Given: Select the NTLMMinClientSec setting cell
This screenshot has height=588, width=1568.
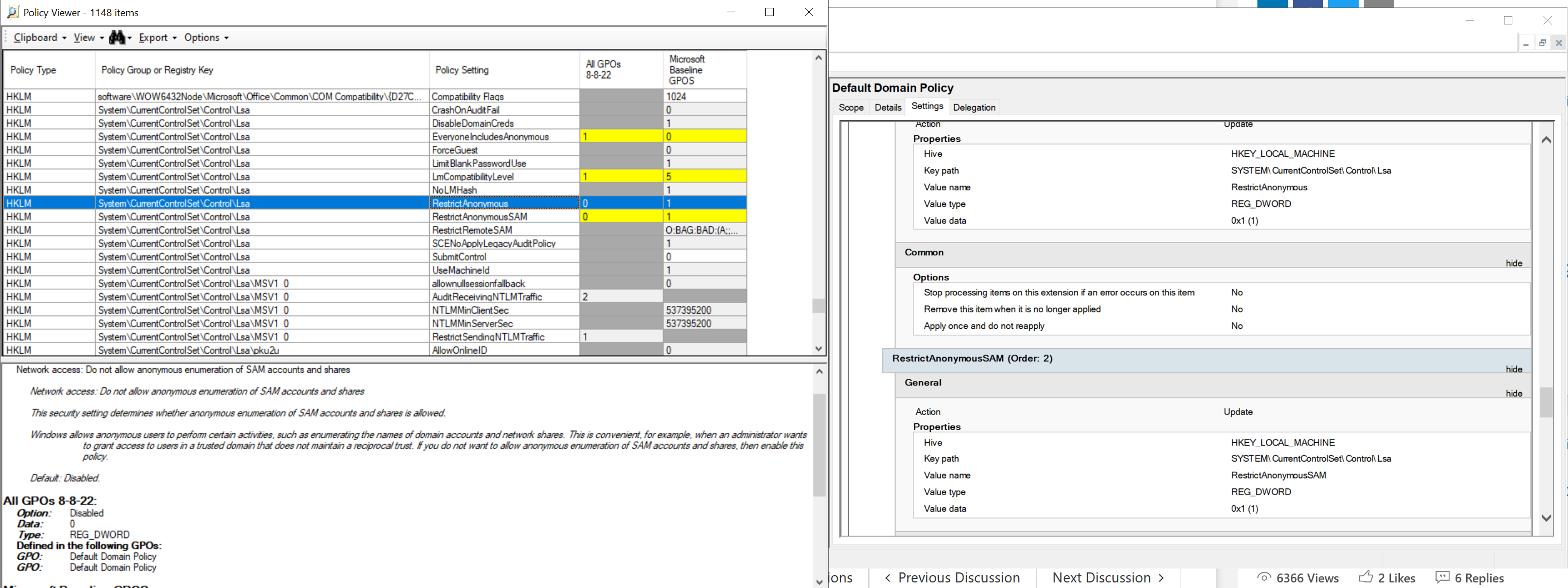Looking at the screenshot, I should pyautogui.click(x=505, y=311).
